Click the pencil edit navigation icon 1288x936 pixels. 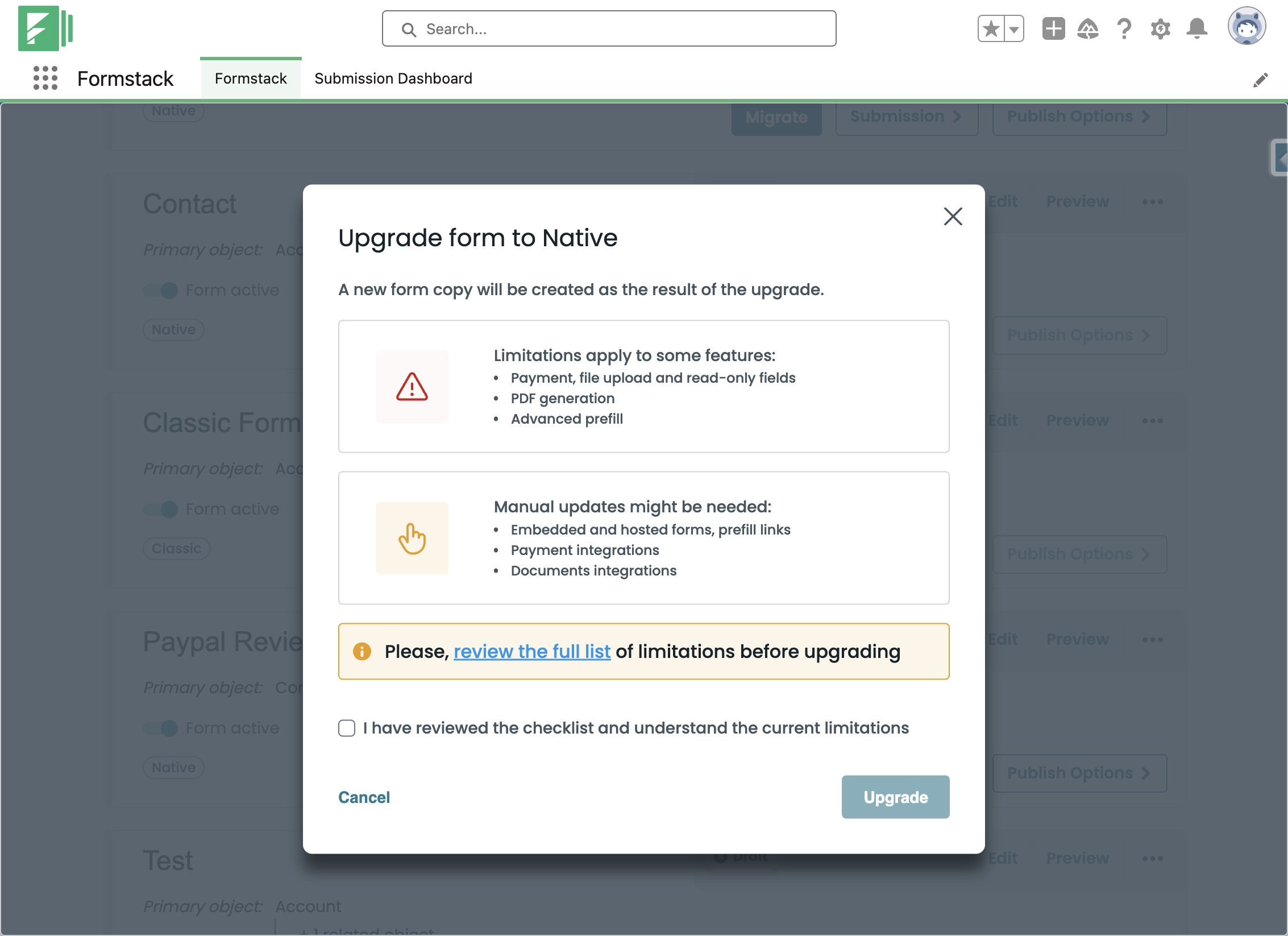tap(1260, 80)
